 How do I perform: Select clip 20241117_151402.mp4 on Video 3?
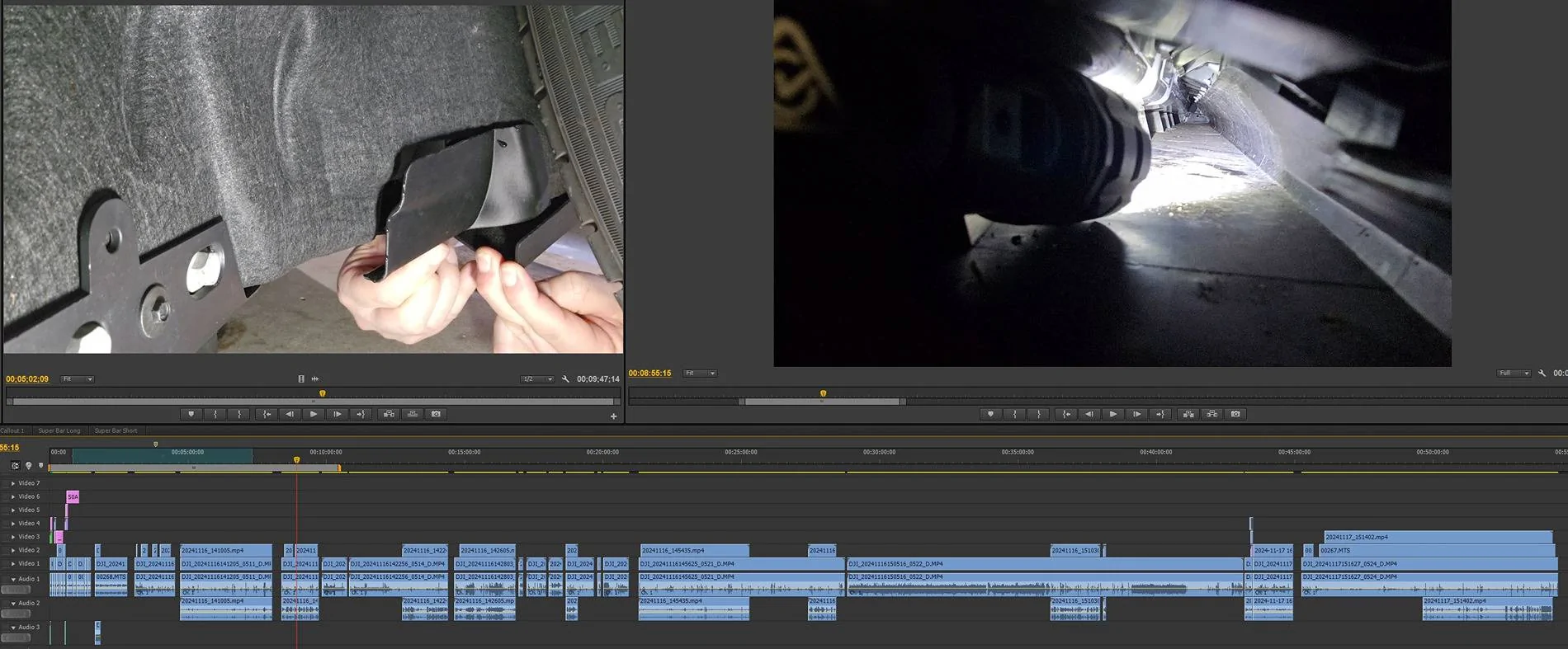1438,537
